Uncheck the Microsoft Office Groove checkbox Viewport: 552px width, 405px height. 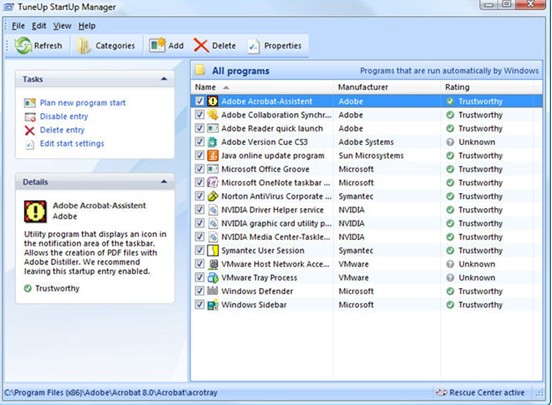(200, 169)
